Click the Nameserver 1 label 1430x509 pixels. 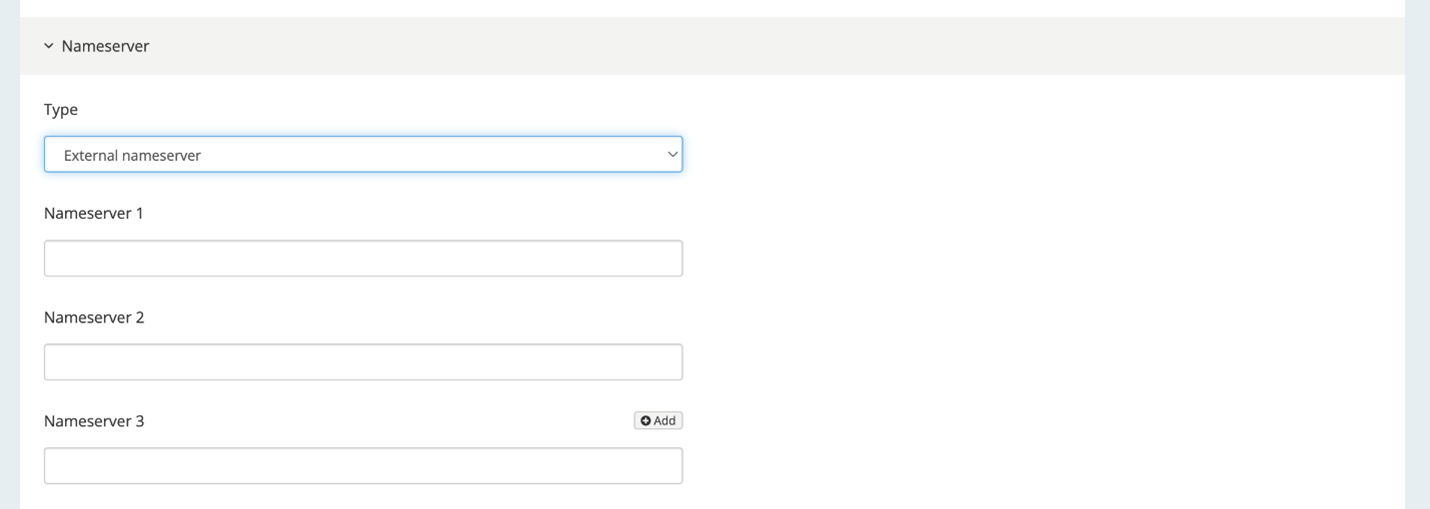(94, 213)
